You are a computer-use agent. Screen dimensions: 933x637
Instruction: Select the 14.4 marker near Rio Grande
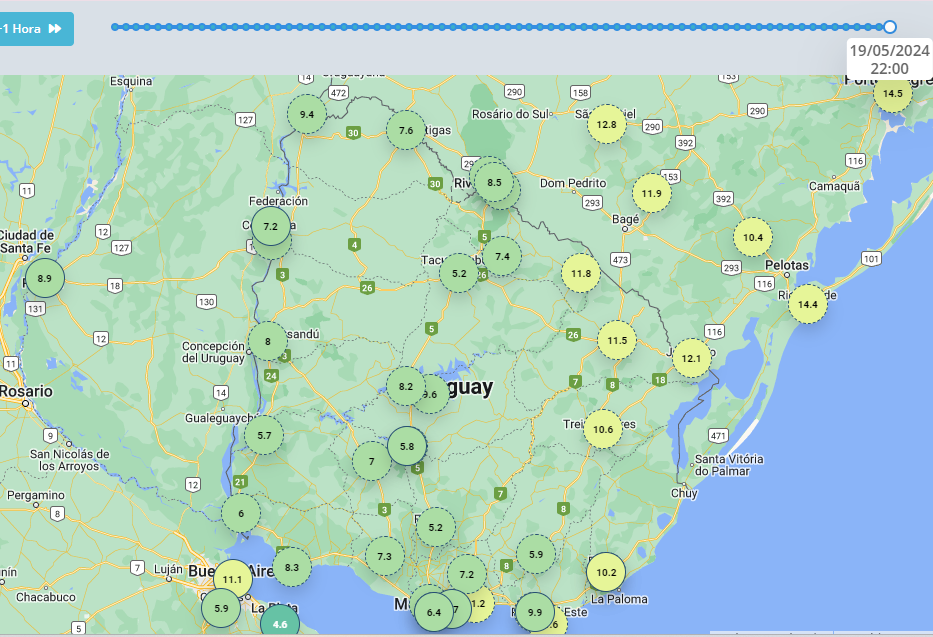pyautogui.click(x=807, y=305)
